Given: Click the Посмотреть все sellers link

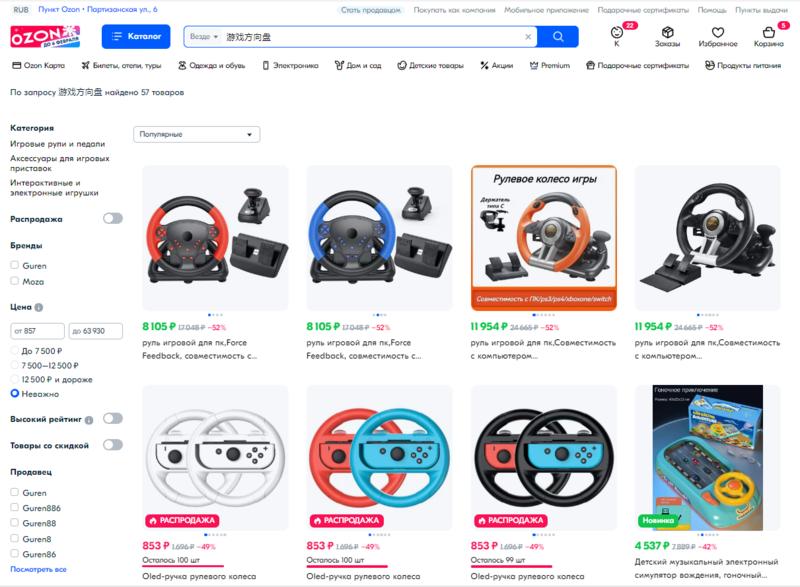Looking at the screenshot, I should (38, 569).
